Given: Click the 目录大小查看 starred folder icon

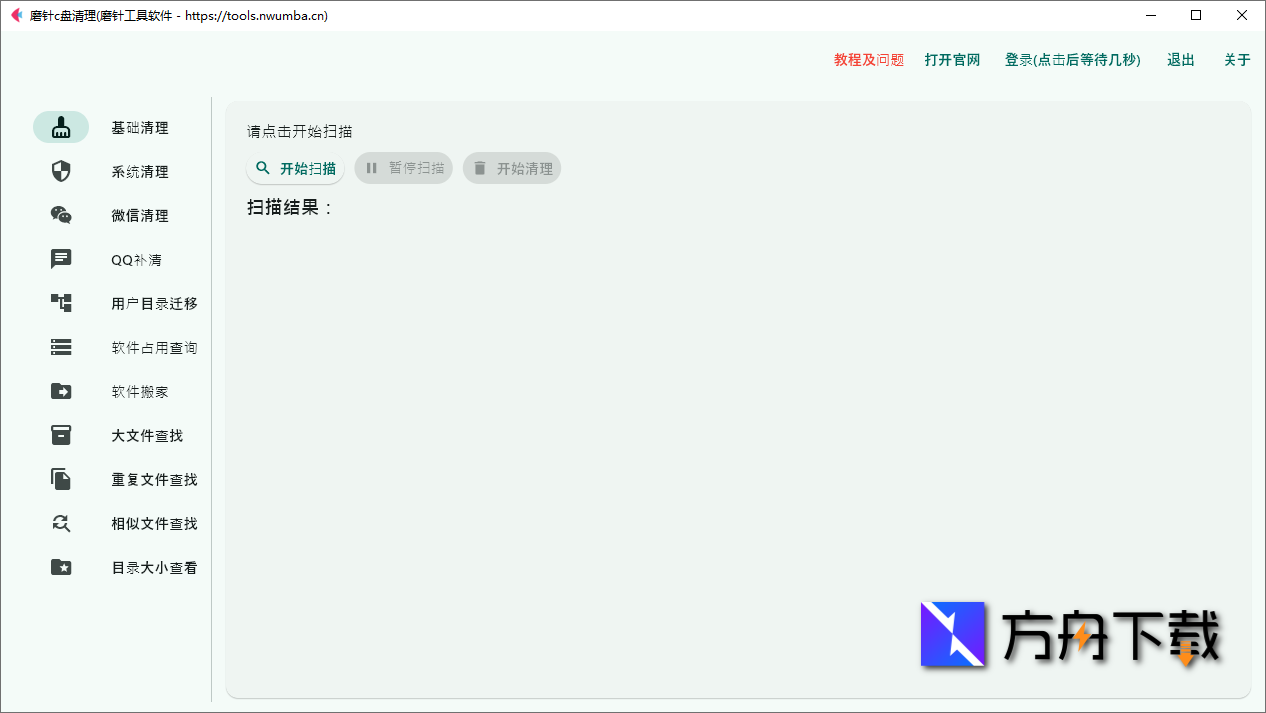Looking at the screenshot, I should tap(61, 567).
